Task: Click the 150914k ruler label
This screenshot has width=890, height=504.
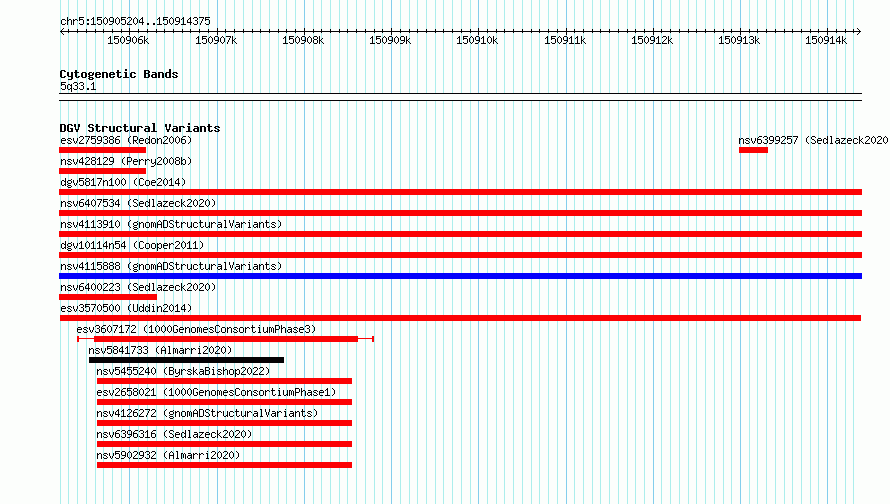Action: click(826, 40)
